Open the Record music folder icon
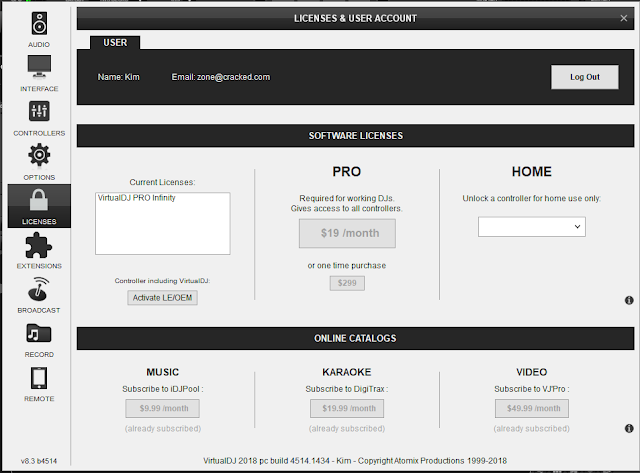Screen dimensions: 640x473 pyautogui.click(x=39, y=333)
